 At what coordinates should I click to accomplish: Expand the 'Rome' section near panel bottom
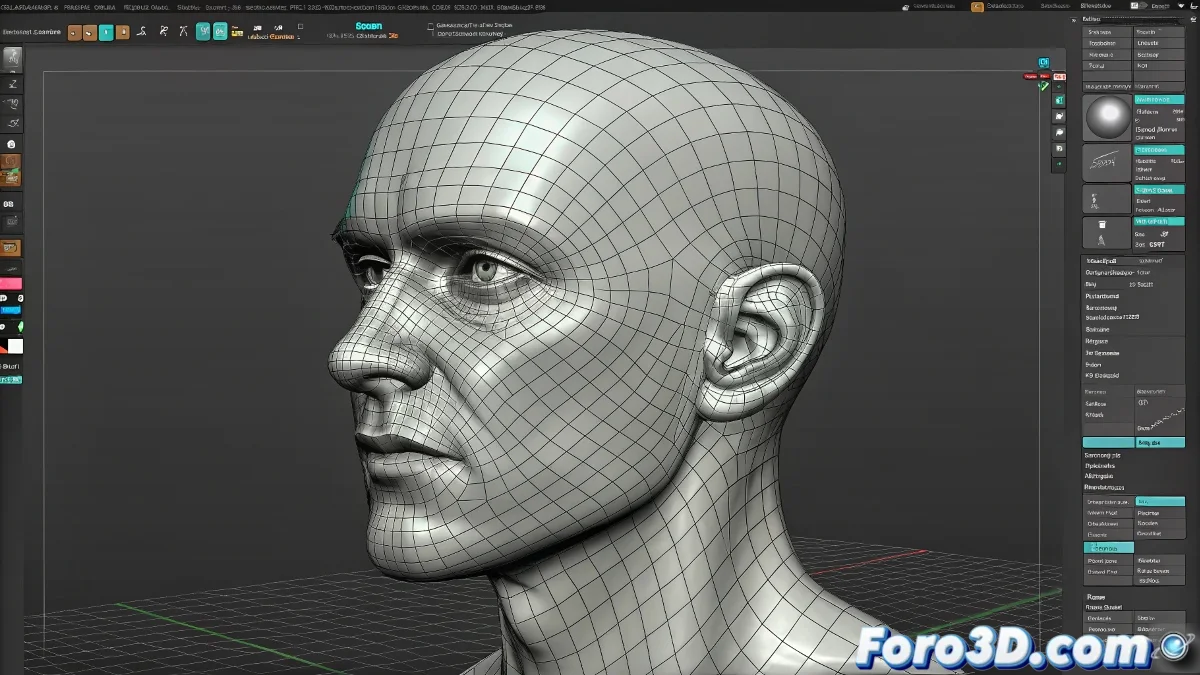pos(1095,597)
